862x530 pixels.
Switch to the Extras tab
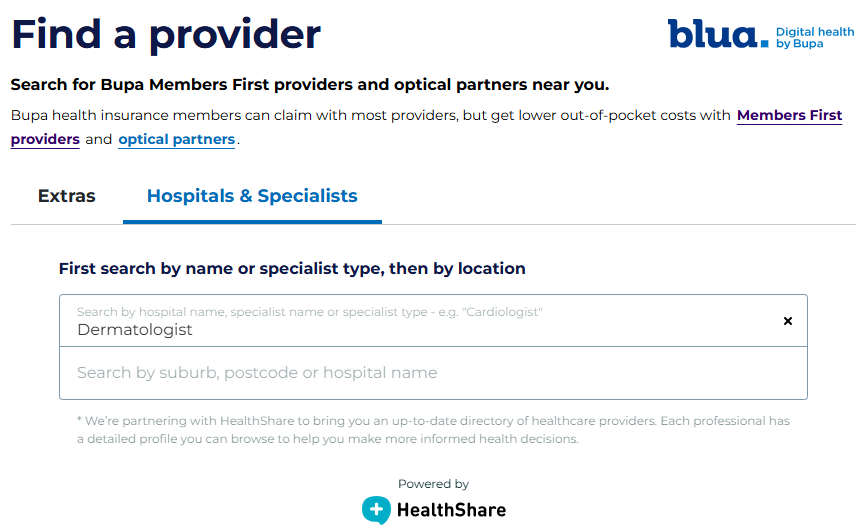click(x=67, y=196)
